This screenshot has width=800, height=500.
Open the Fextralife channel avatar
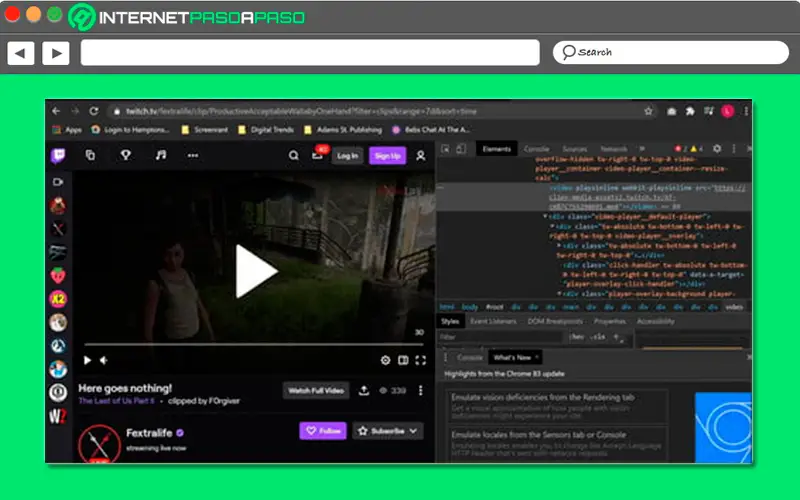tap(99, 444)
